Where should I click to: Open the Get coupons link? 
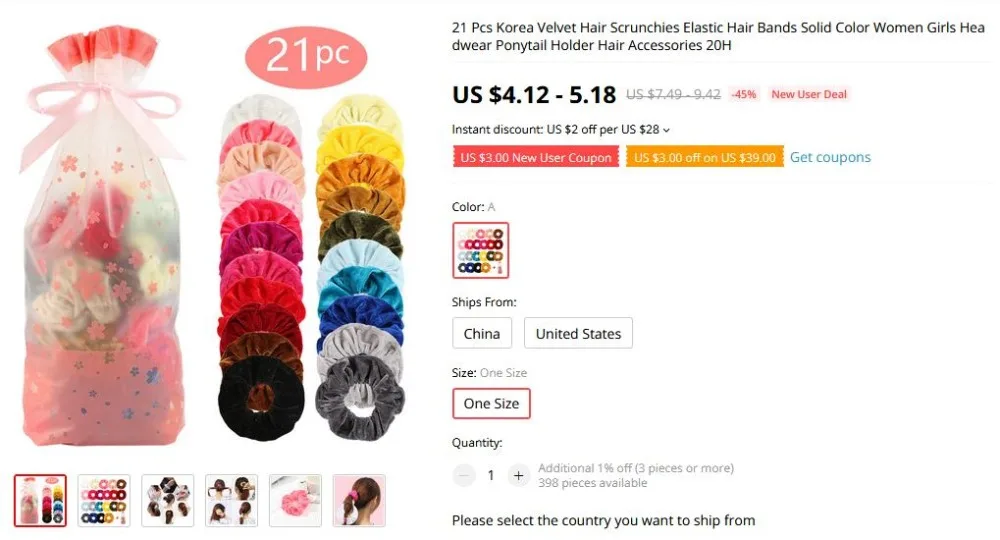[x=830, y=157]
